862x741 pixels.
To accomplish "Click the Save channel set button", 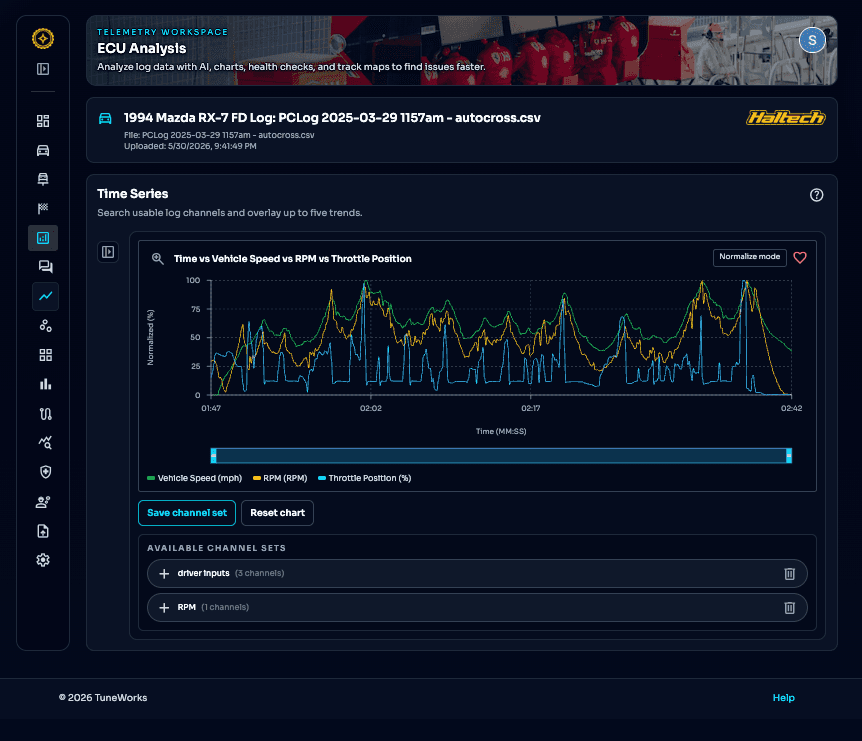I will pyautogui.click(x=187, y=513).
